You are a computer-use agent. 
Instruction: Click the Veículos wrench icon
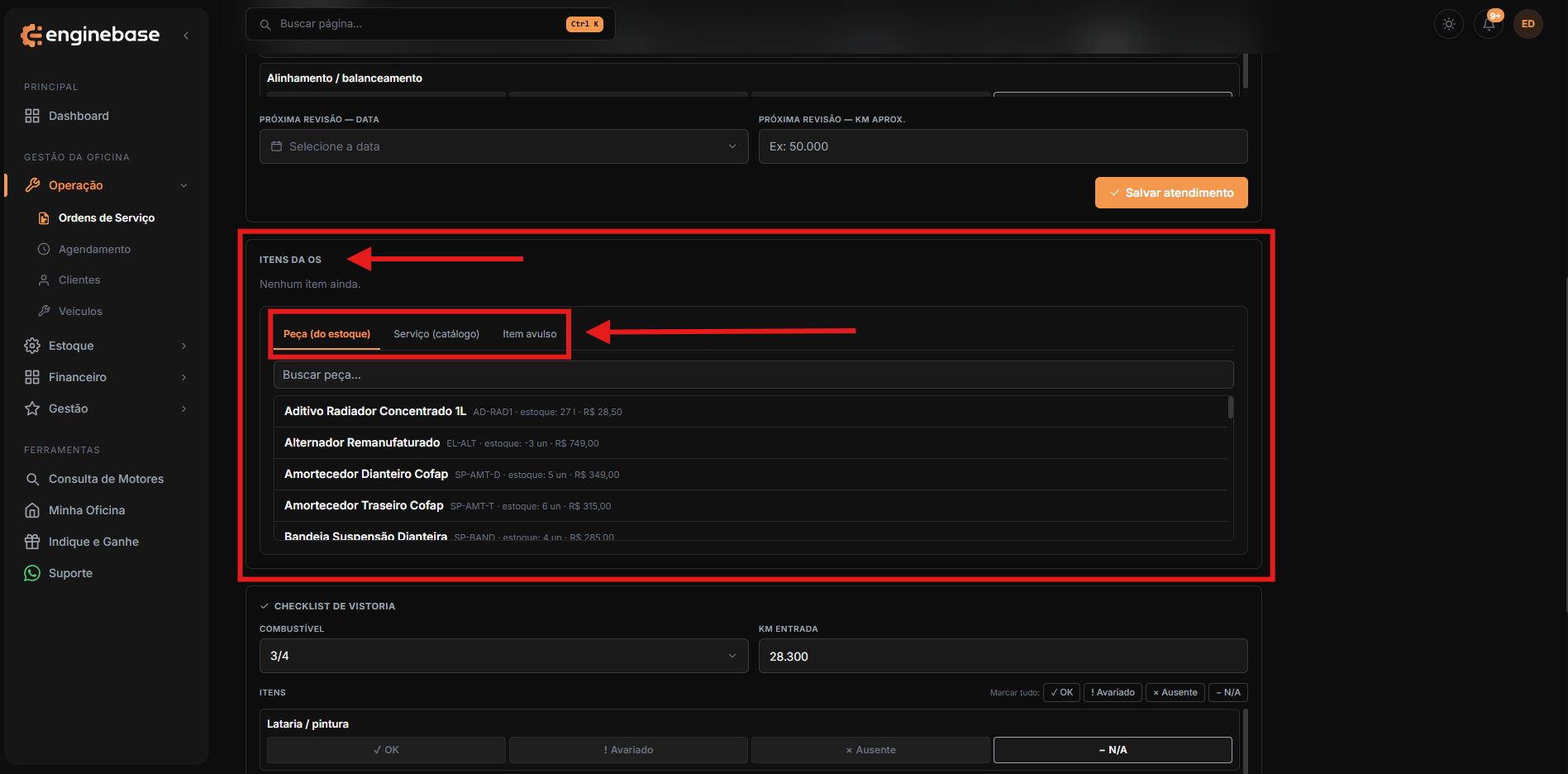click(x=44, y=311)
